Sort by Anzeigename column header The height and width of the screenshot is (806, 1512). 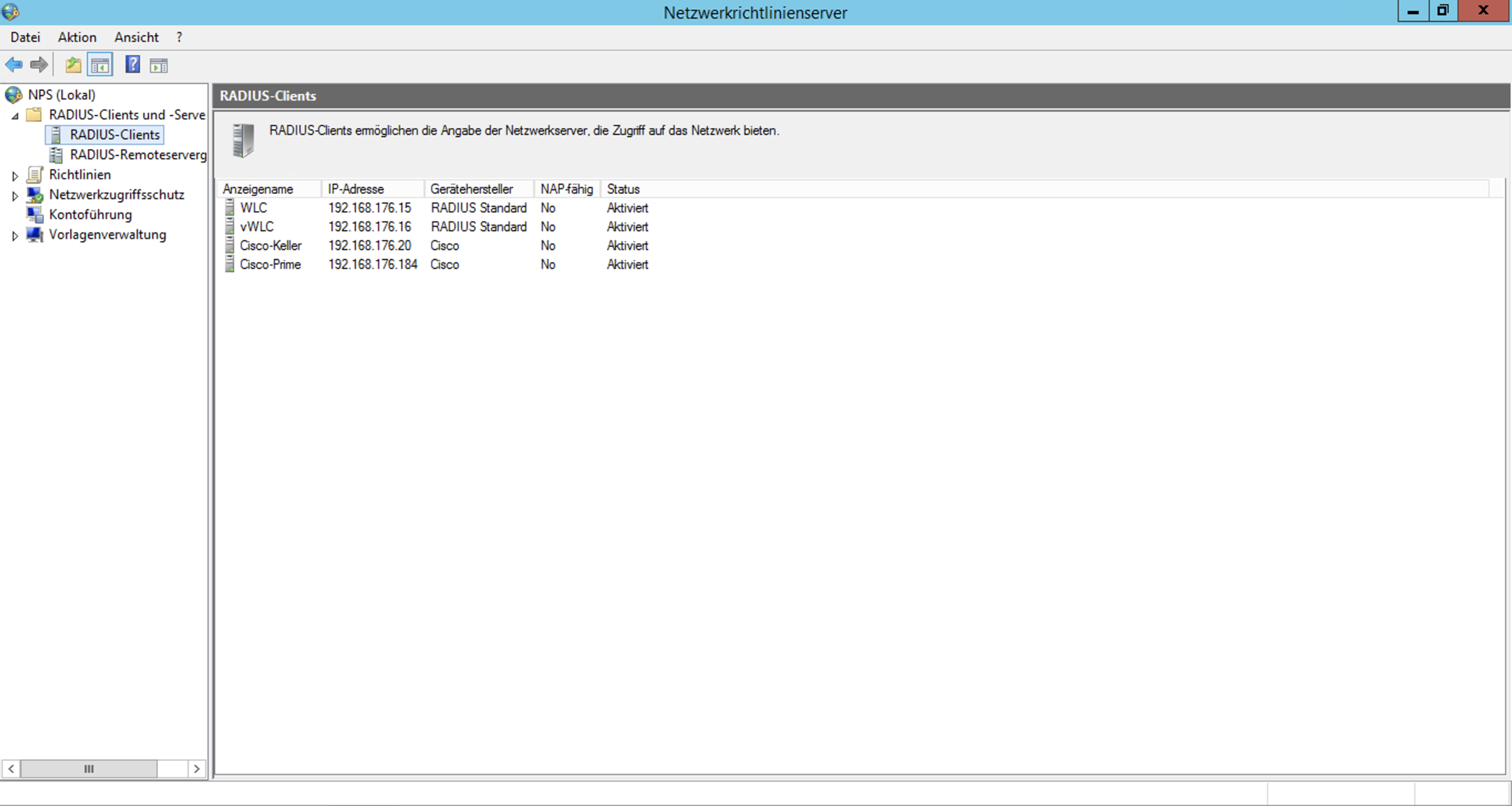(x=269, y=189)
